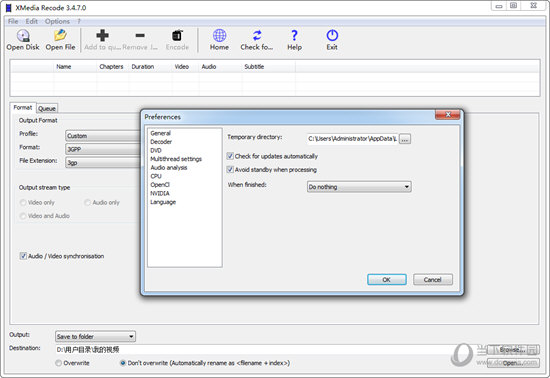Open the Profile Custom dropdown
Image resolution: width=550 pixels, height=378 pixels.
point(103,136)
